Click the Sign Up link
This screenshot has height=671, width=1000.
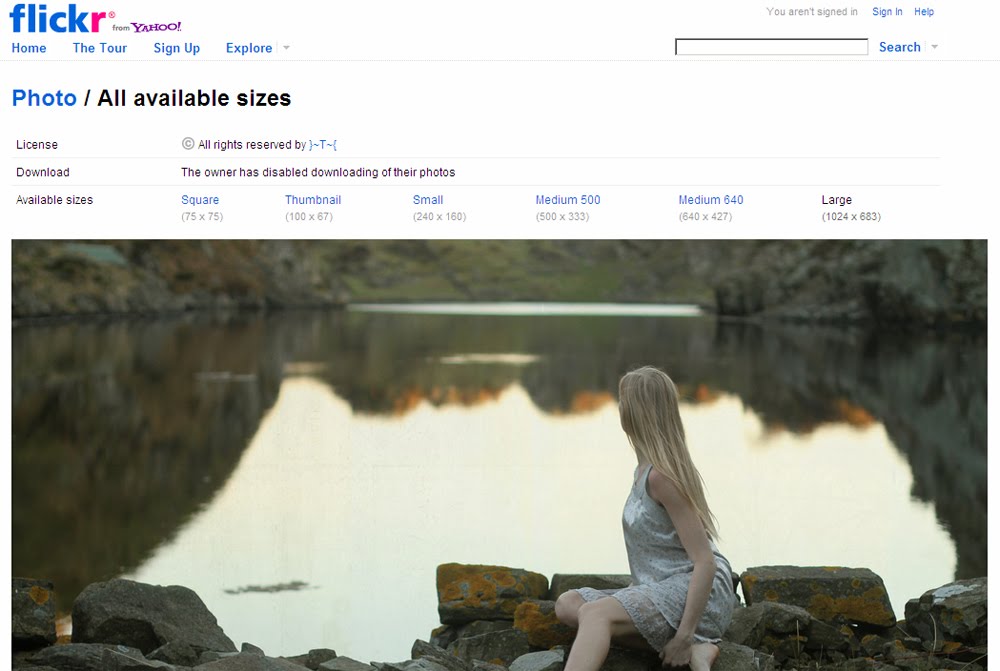176,48
